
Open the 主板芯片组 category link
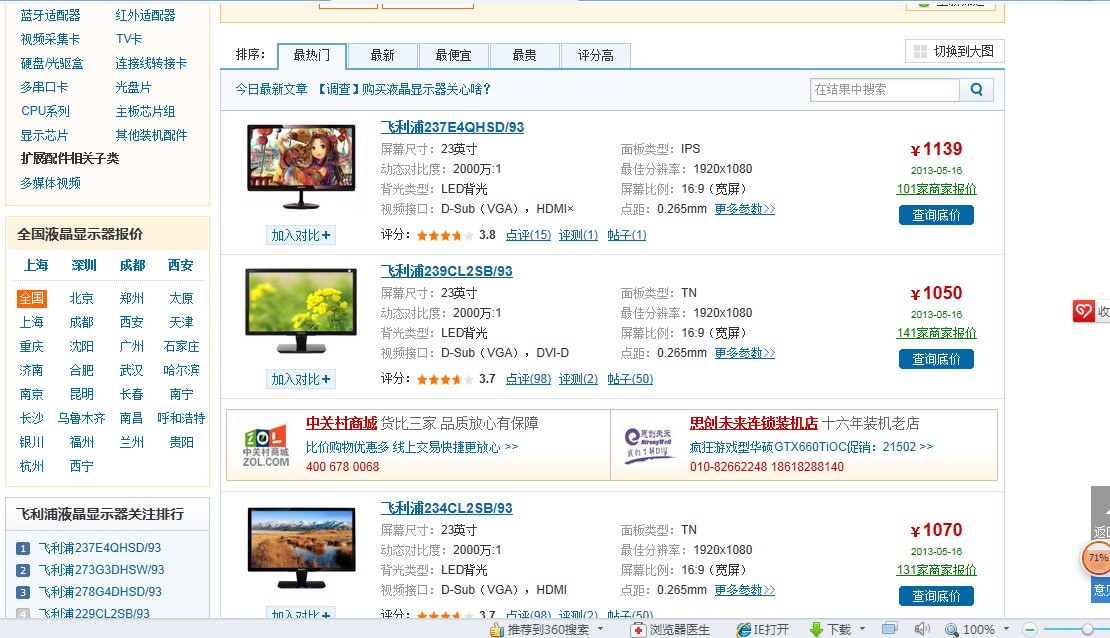coord(145,111)
